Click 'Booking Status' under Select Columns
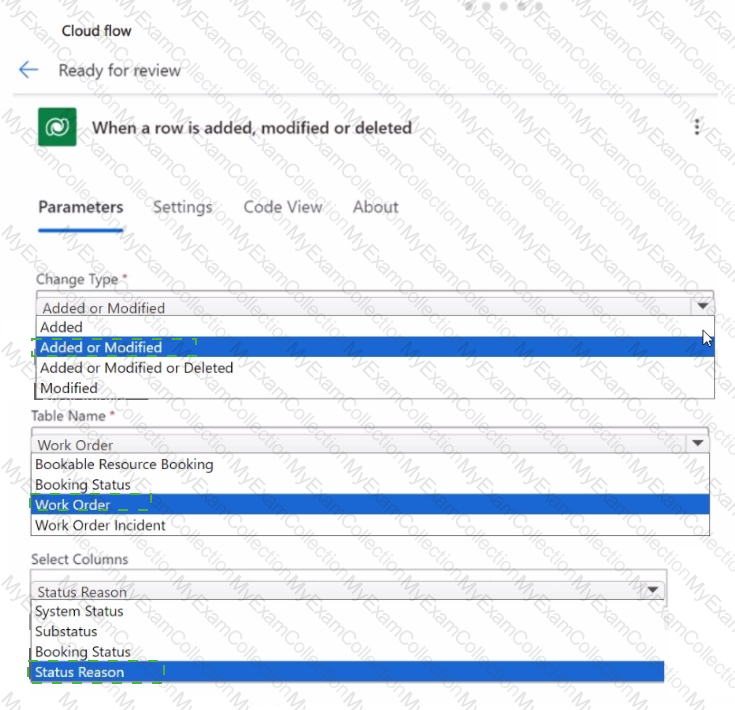735x710 pixels. click(82, 652)
